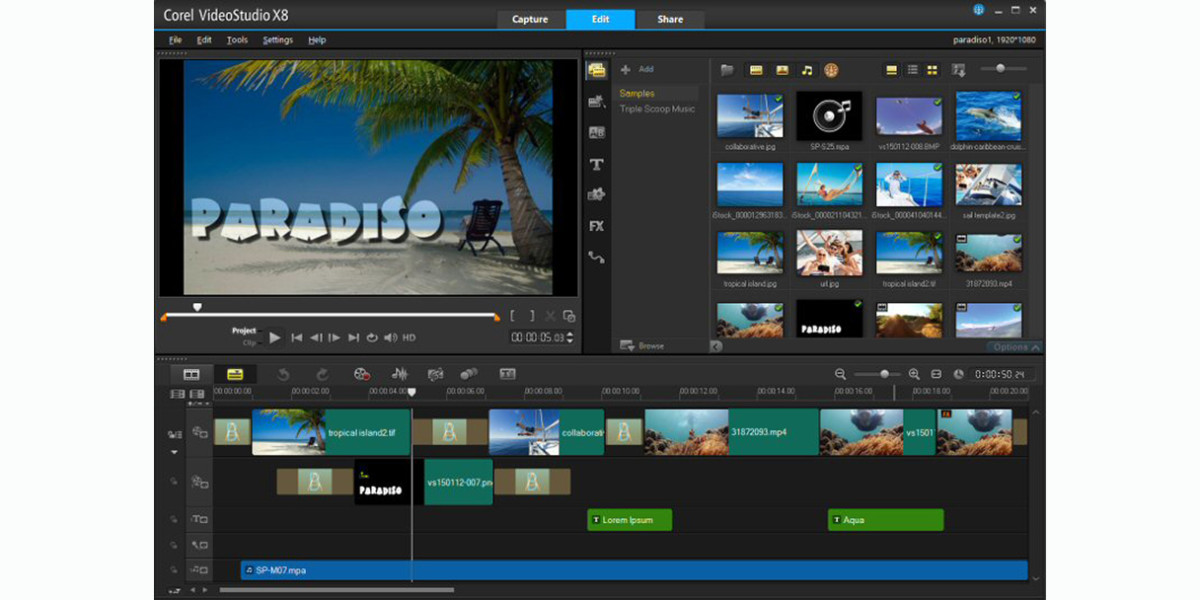Switch to Storyboard view
Screen dimensions: 1200x600
pyautogui.click(x=190, y=373)
